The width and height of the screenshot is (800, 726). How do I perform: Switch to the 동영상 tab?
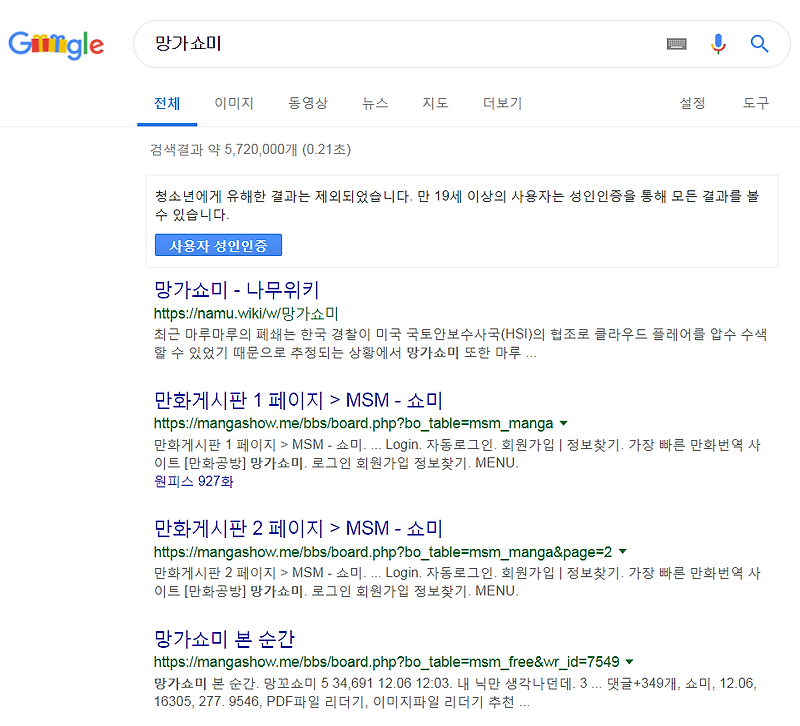pos(308,104)
